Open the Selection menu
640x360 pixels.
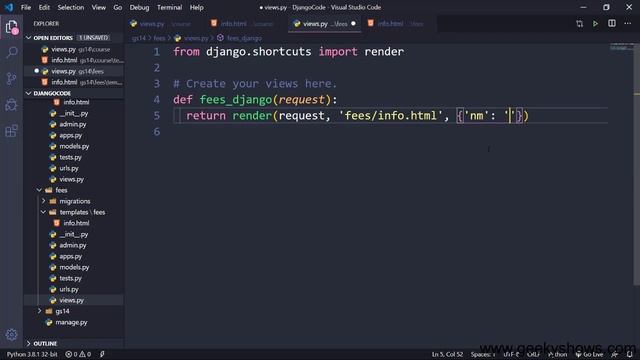click(x=71, y=7)
